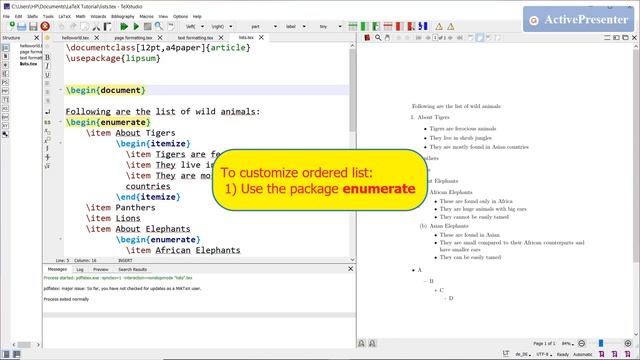The width and height of the screenshot is (640, 360).
Task: Build and view with double green arrow
Action: coord(124,27)
